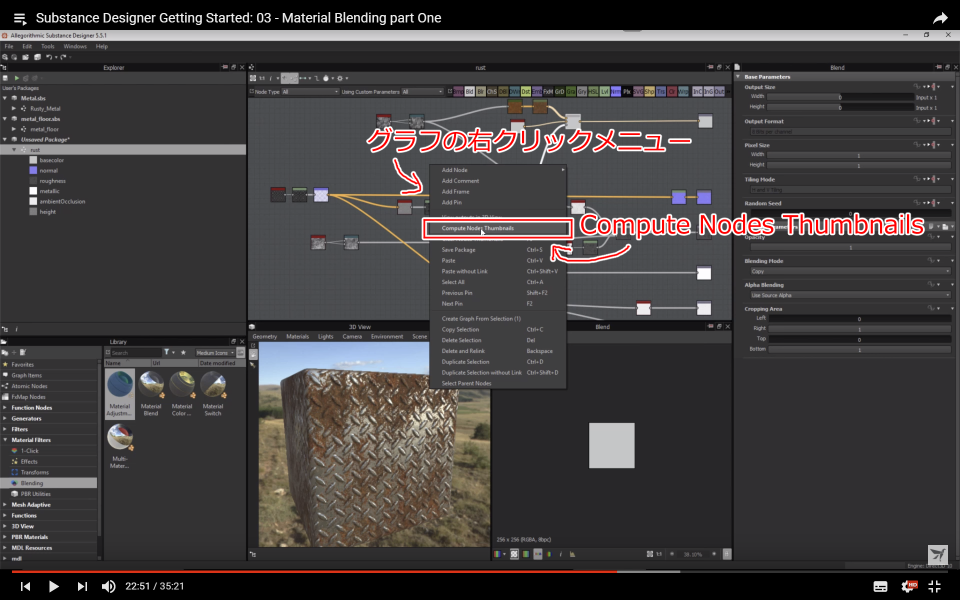The image size is (960, 600).
Task: Open the playlist menu icon next to the title
Action: click(20, 18)
